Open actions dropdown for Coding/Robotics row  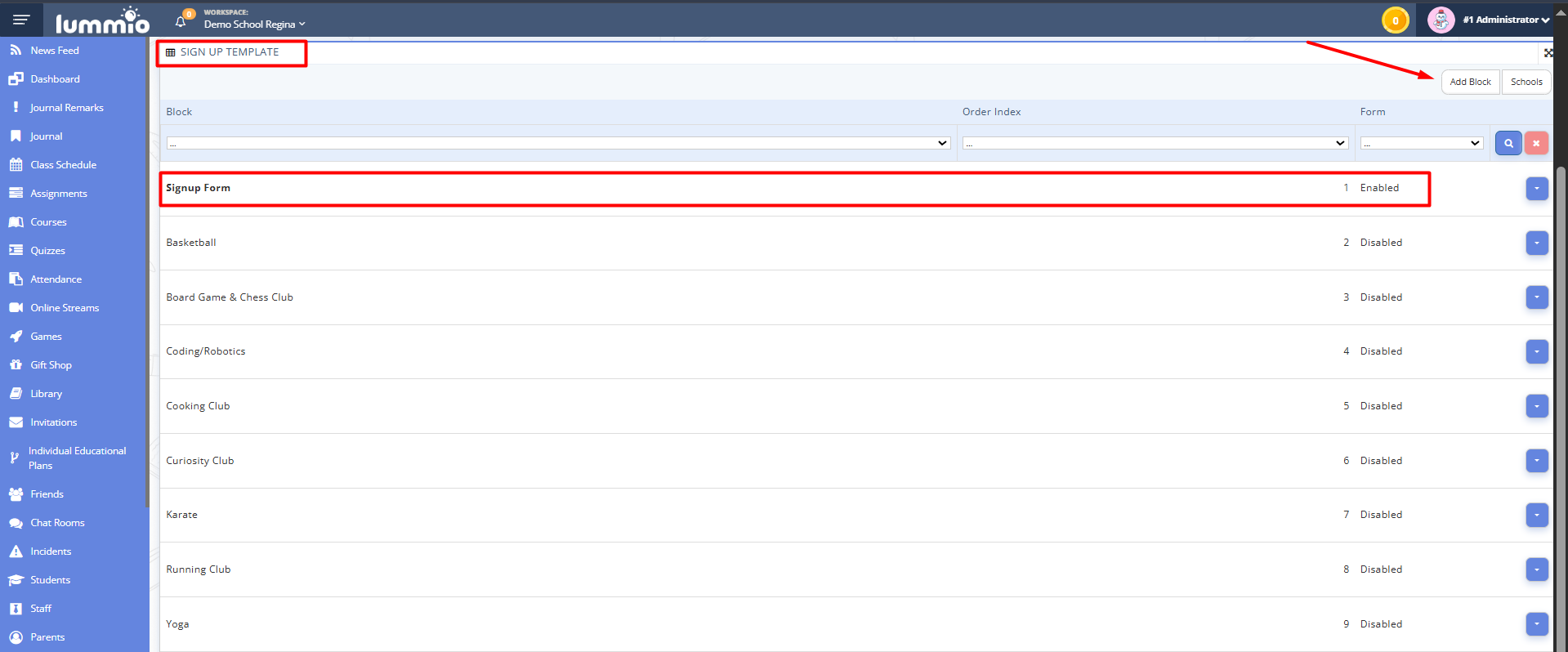[x=1537, y=351]
